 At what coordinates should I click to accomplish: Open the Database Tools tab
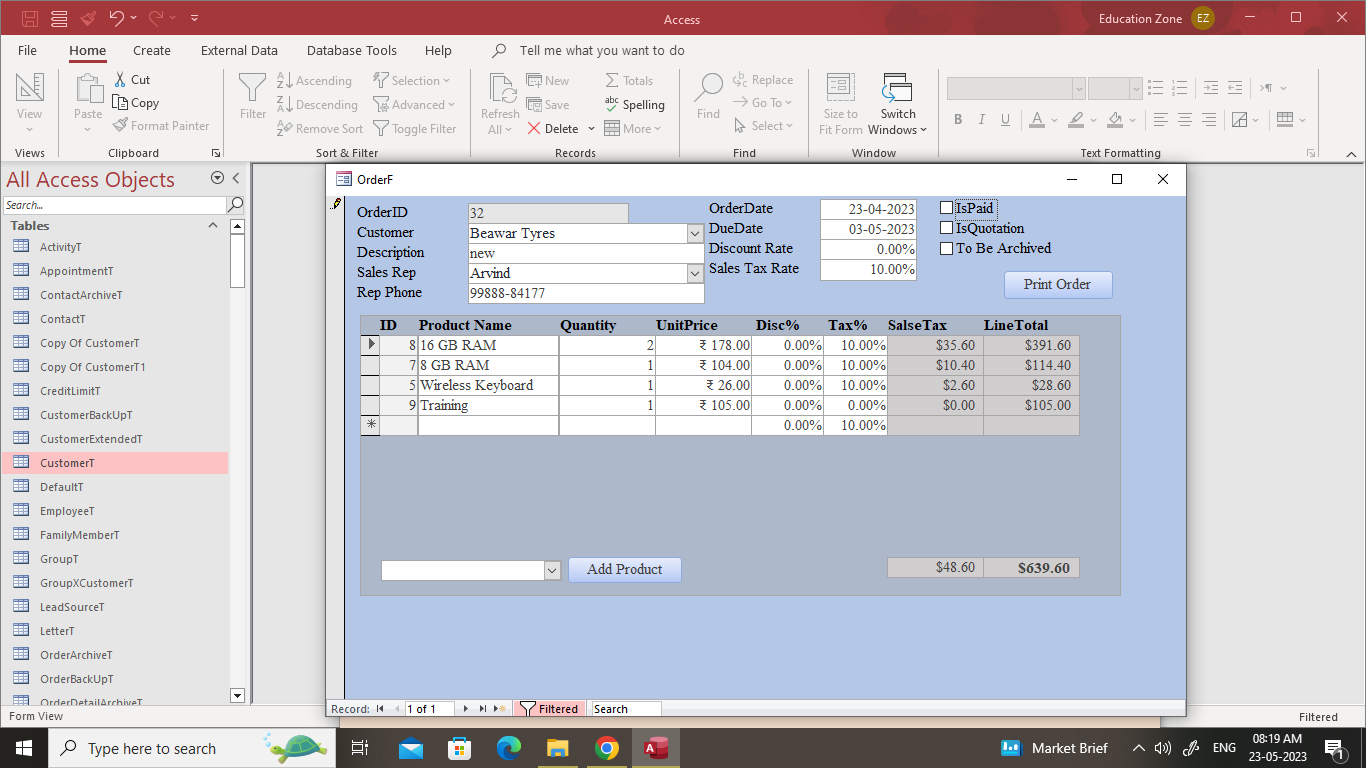click(352, 50)
